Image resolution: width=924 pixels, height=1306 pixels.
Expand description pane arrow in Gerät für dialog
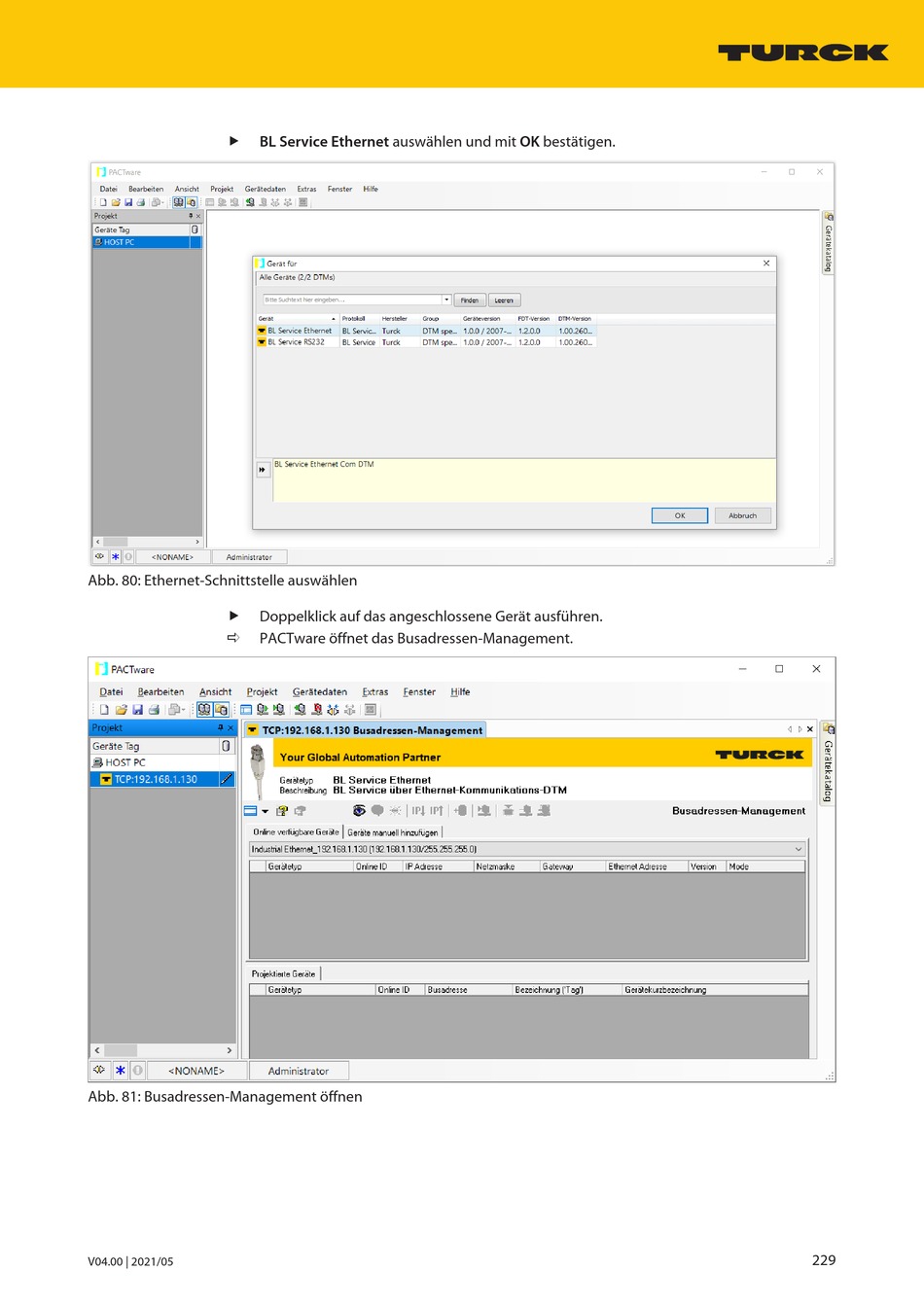[262, 470]
